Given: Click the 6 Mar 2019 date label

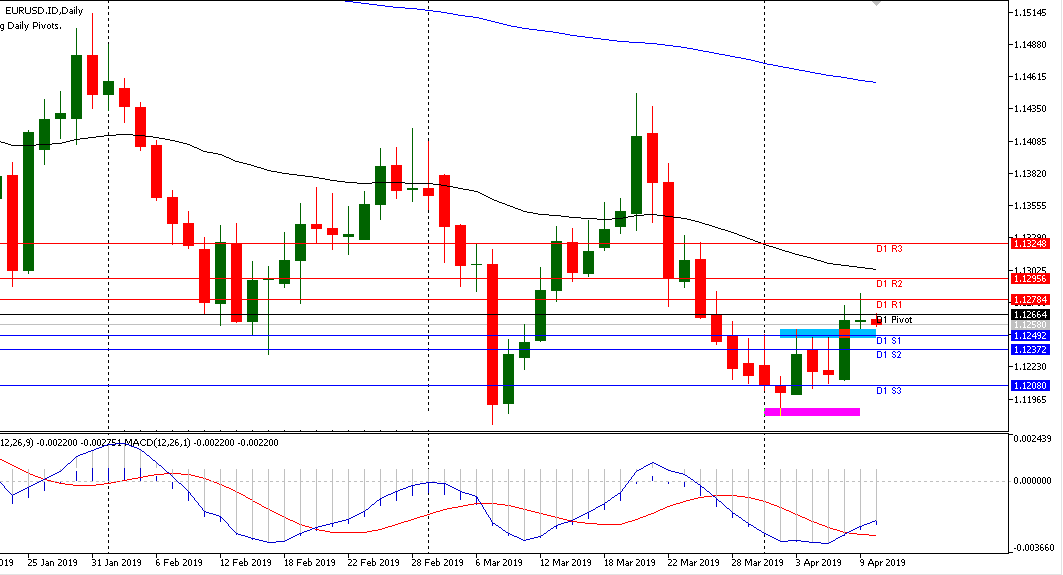Looking at the screenshot, I should click(x=499, y=563).
